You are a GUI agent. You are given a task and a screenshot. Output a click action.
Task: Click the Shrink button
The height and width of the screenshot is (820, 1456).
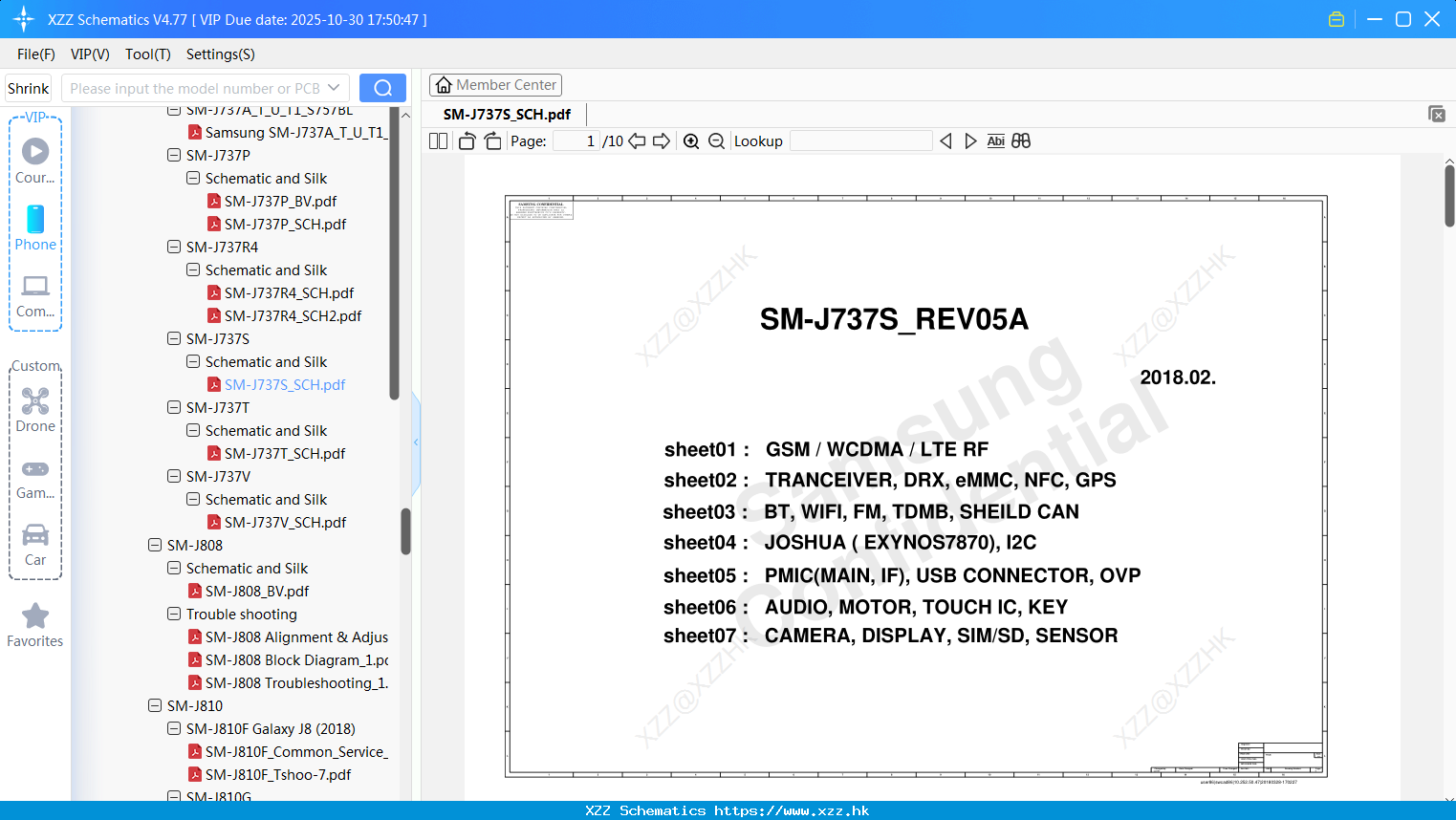tap(29, 88)
